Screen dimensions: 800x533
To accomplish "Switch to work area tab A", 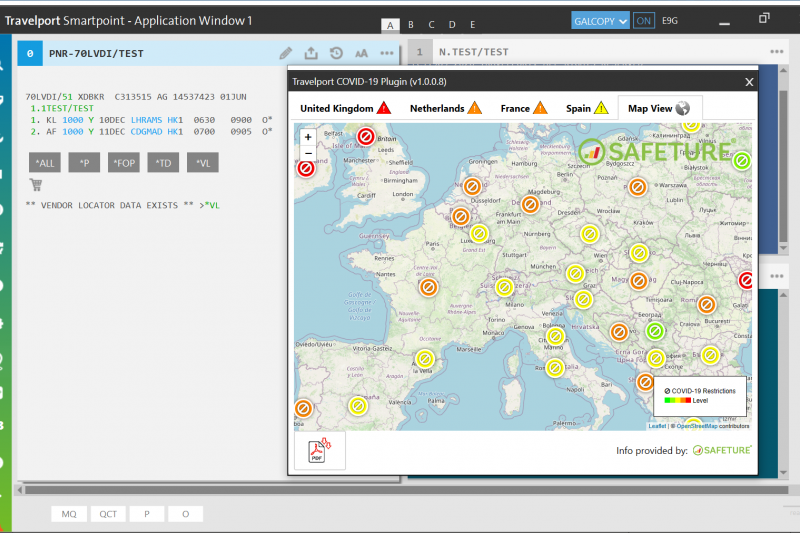I will 390,25.
